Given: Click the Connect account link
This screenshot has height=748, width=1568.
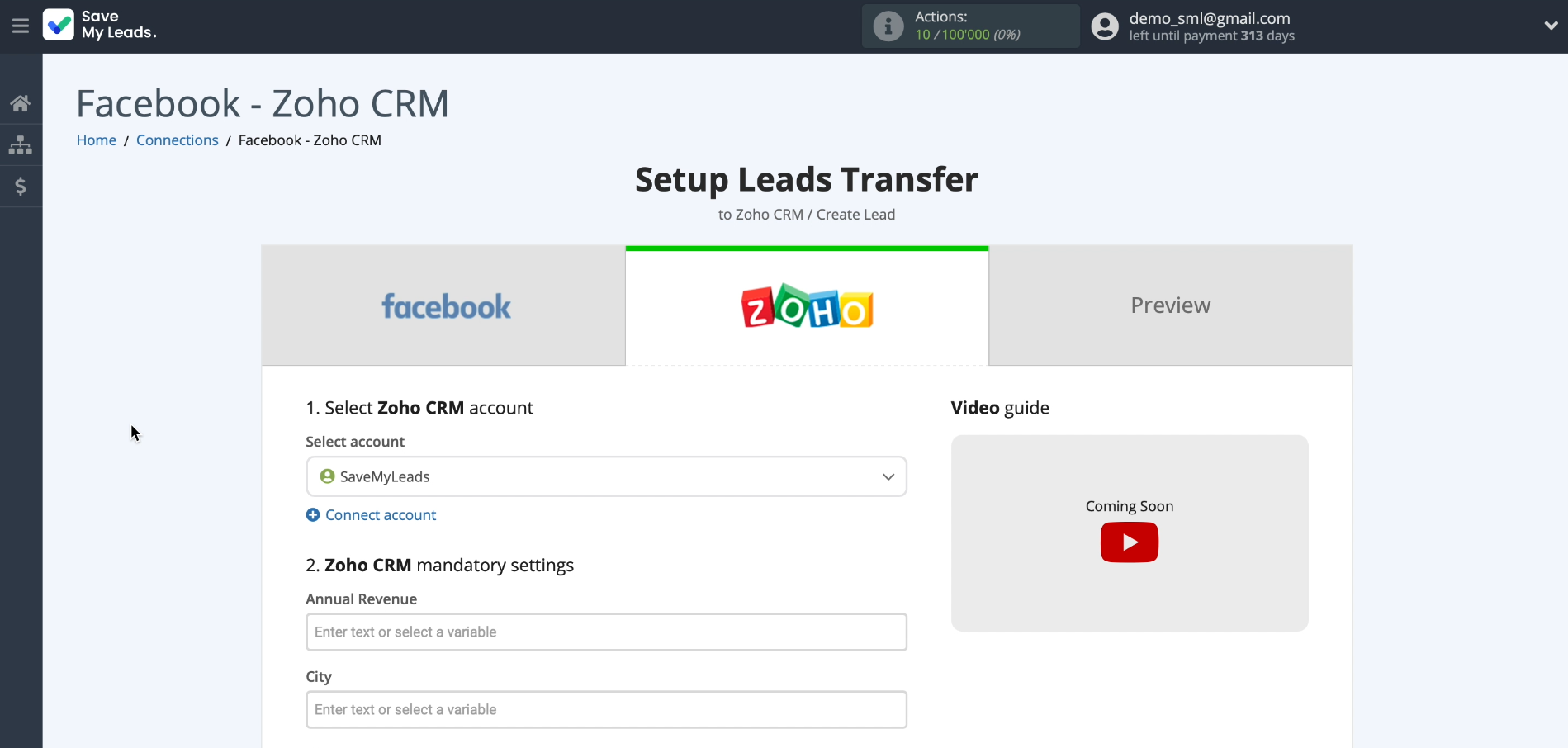Looking at the screenshot, I should click(x=381, y=515).
